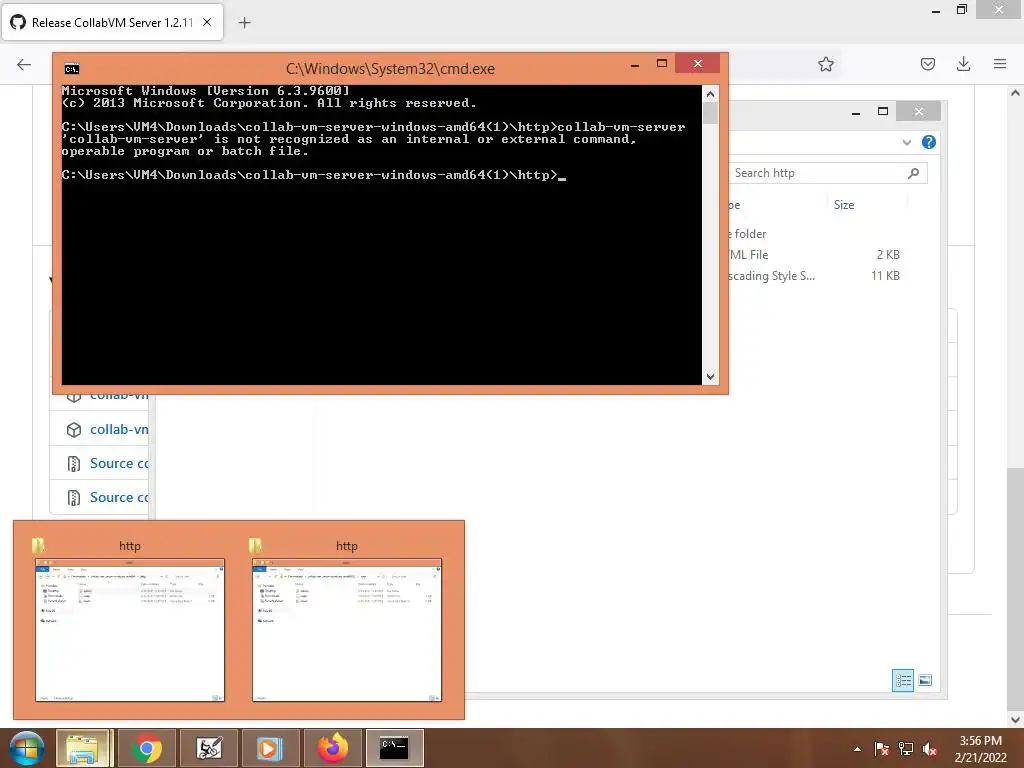Open the Explorer help question mark icon

(928, 142)
